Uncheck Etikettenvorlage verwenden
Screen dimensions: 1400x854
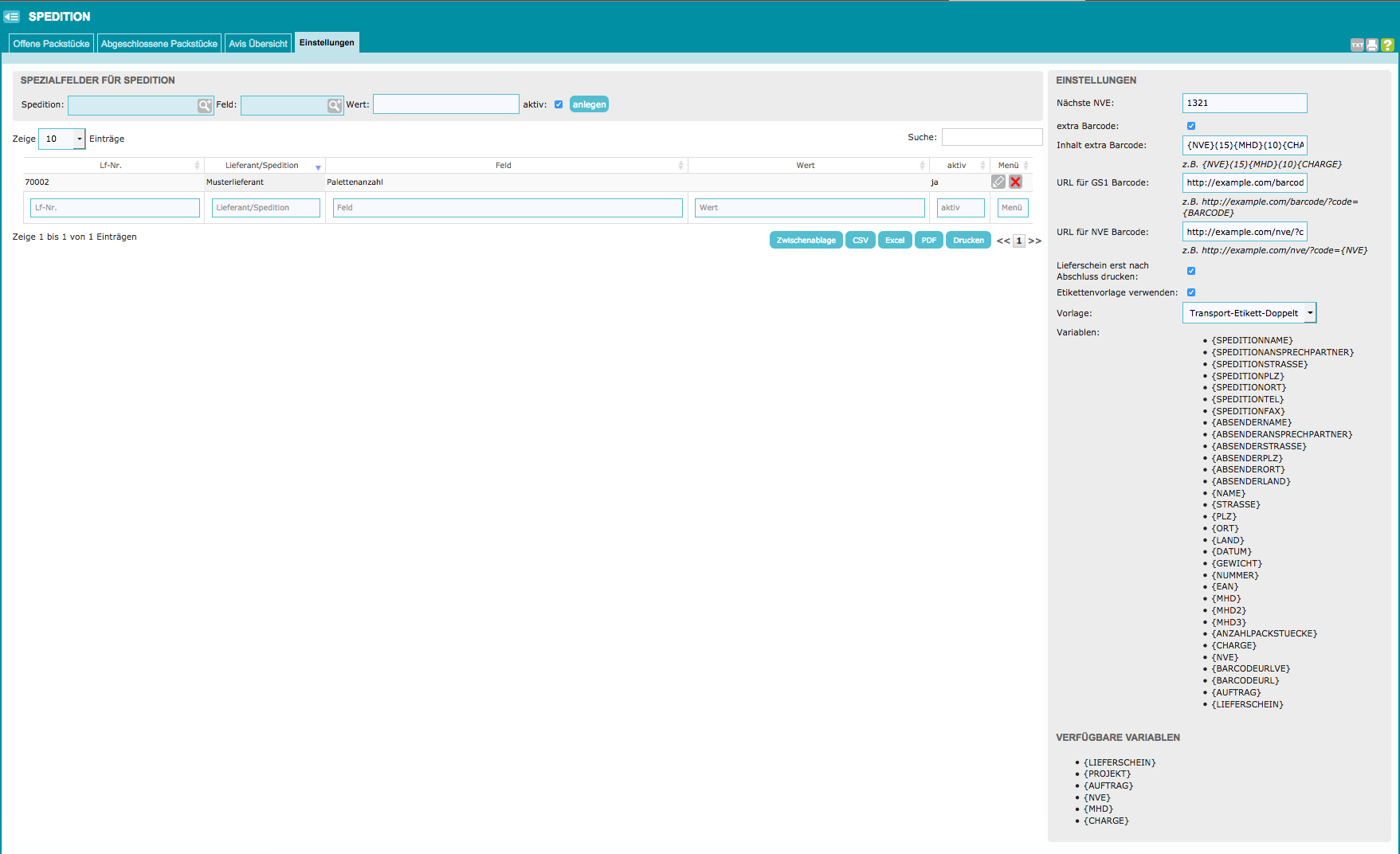click(1191, 292)
